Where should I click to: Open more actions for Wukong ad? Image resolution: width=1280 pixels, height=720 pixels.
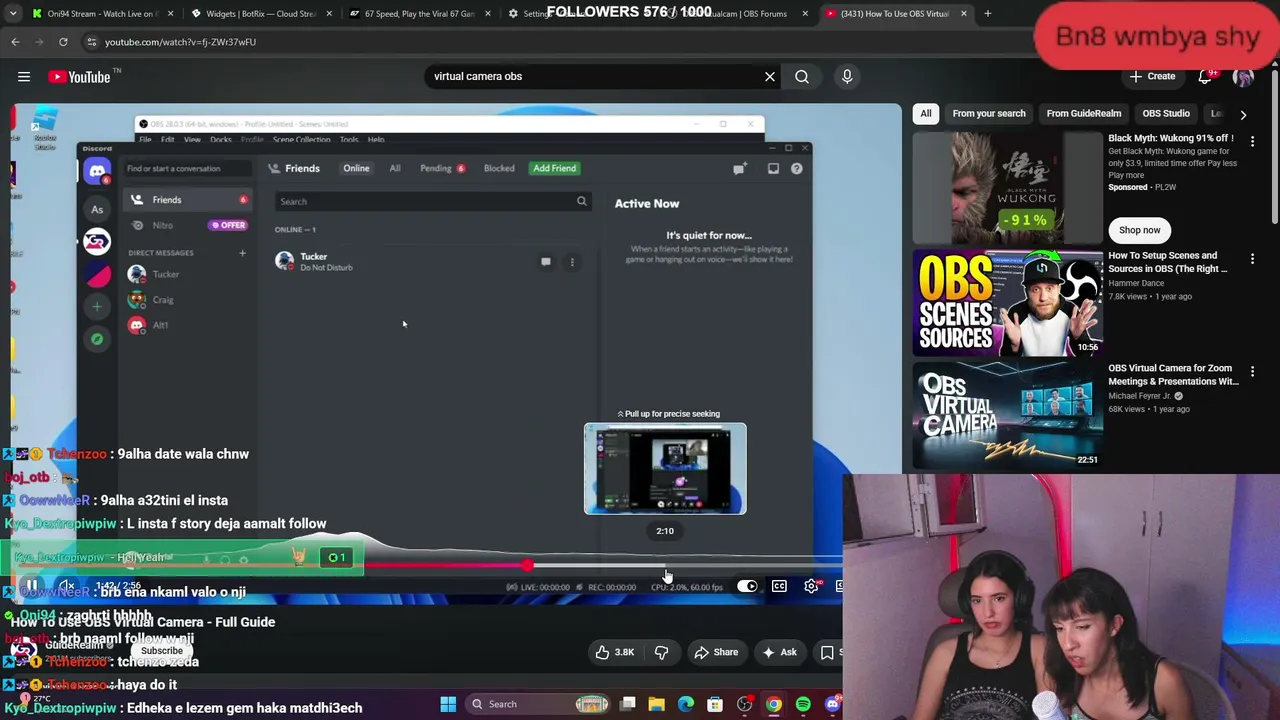coord(1252,142)
